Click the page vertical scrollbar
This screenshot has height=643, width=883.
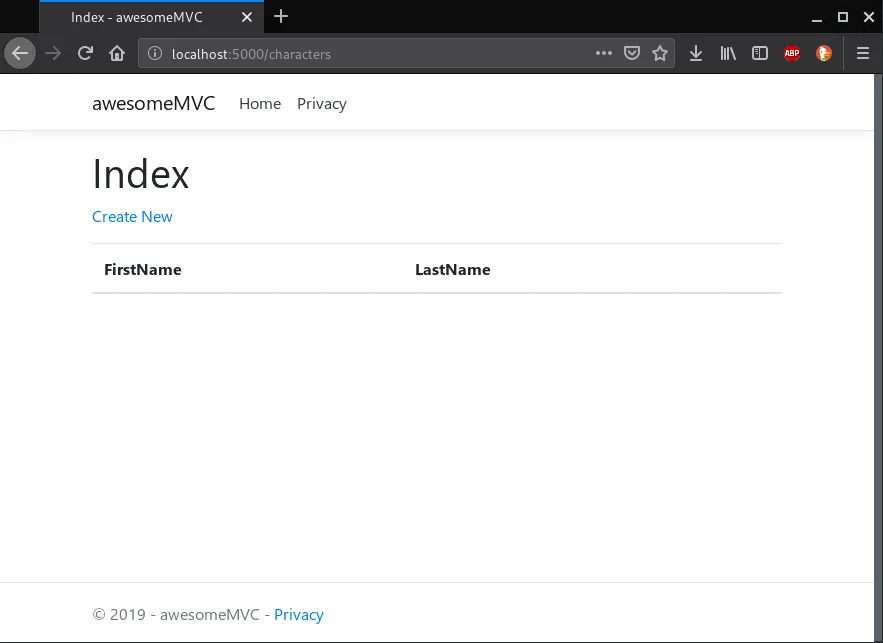[x=878, y=358]
